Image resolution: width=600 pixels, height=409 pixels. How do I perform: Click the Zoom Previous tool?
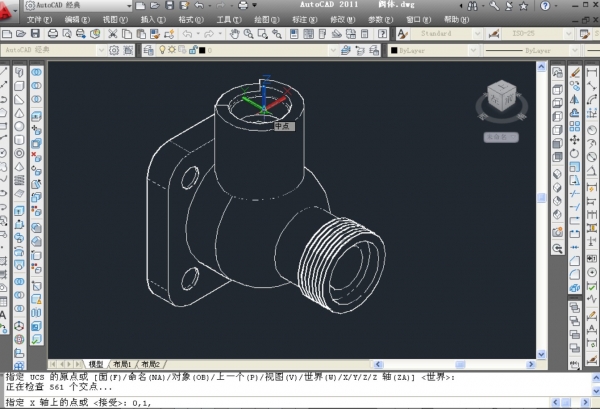point(277,34)
